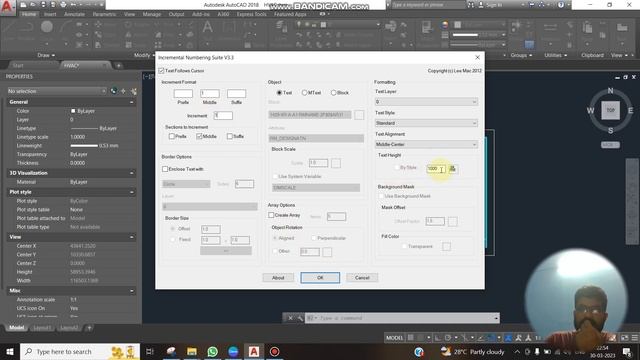This screenshot has height=360, width=640.
Task: Select the Circle tool in Draw panel
Action: pyautogui.click(x=47, y=27)
